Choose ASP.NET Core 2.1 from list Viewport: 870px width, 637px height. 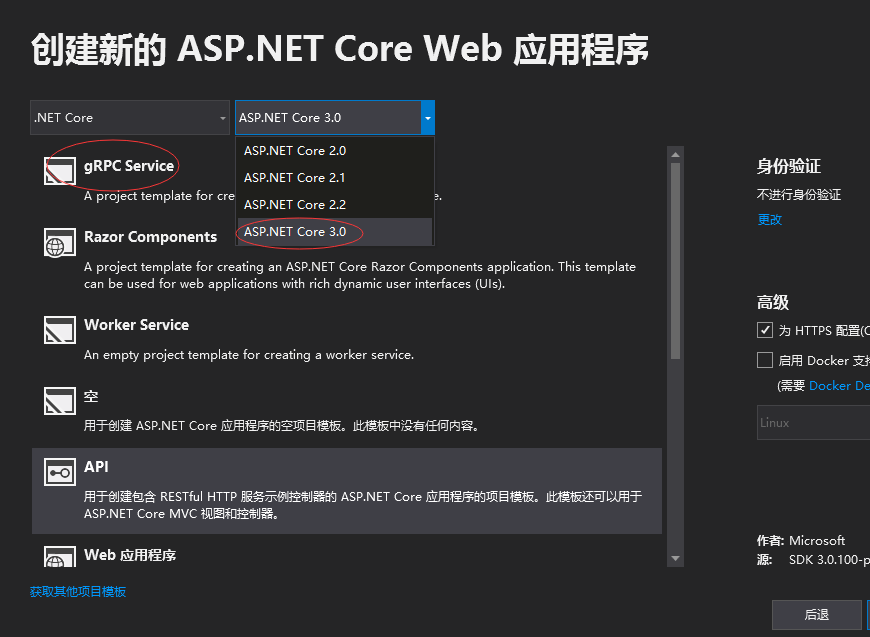pyautogui.click(x=295, y=178)
